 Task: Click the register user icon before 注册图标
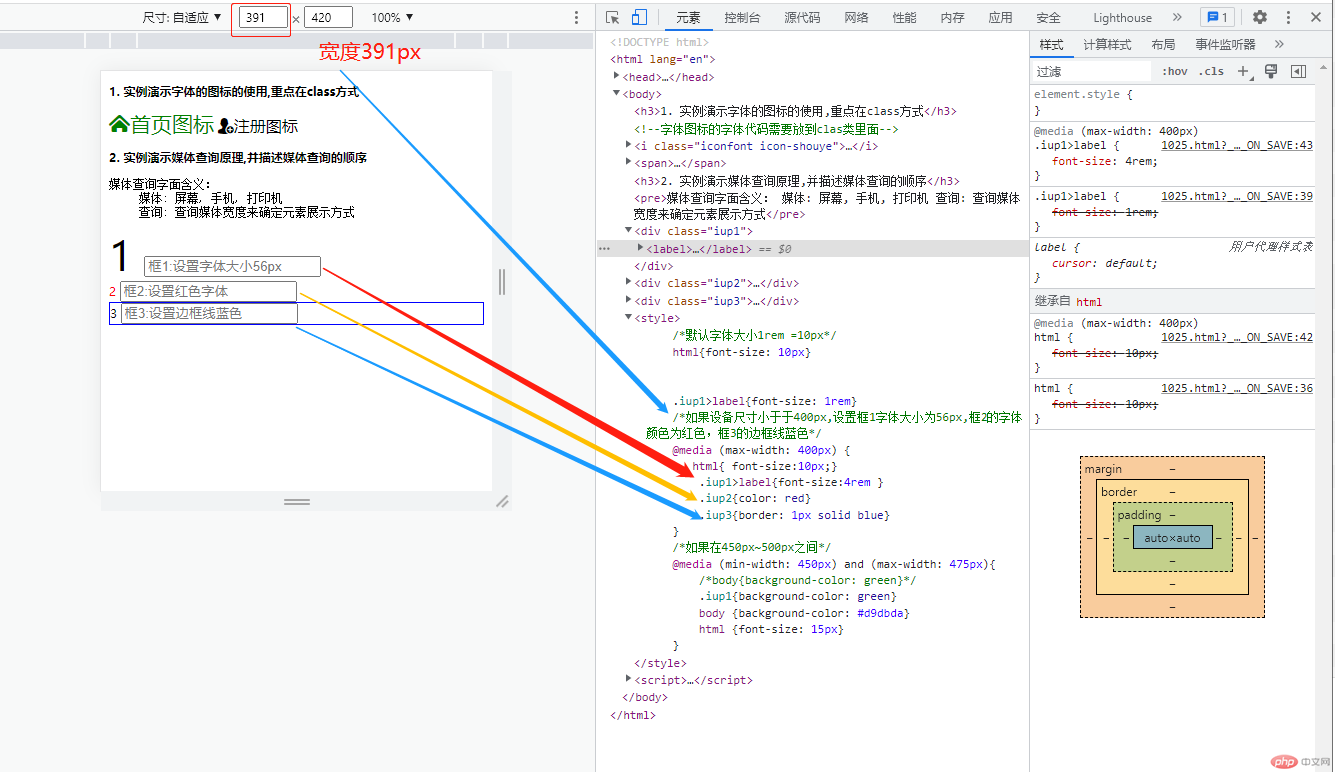click(225, 126)
